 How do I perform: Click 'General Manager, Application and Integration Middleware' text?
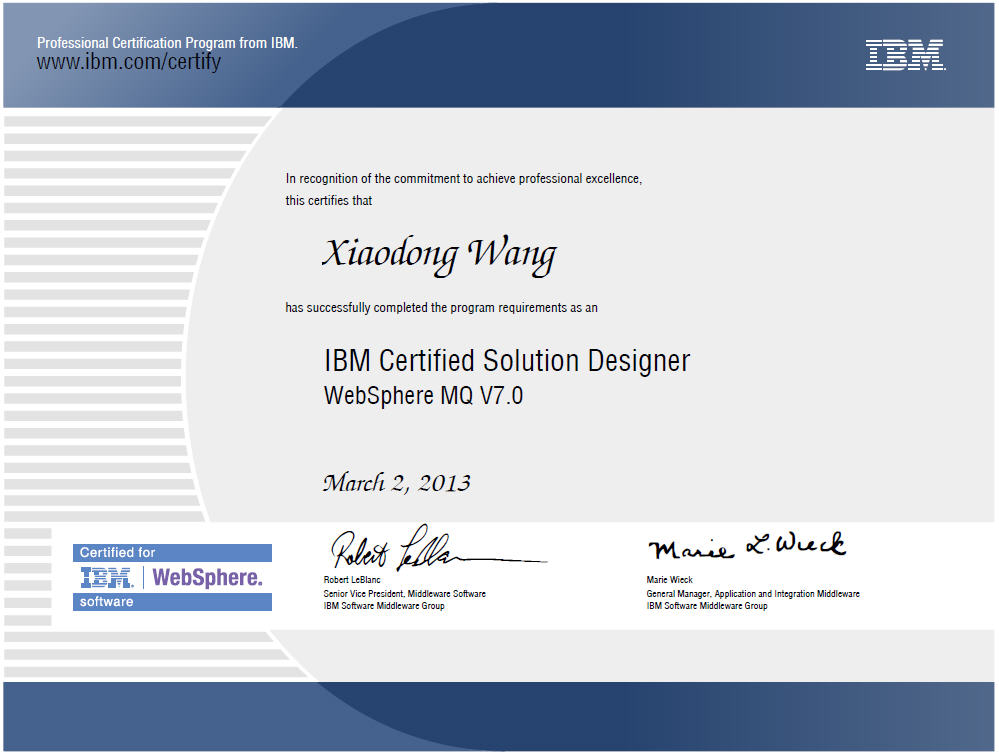753,594
